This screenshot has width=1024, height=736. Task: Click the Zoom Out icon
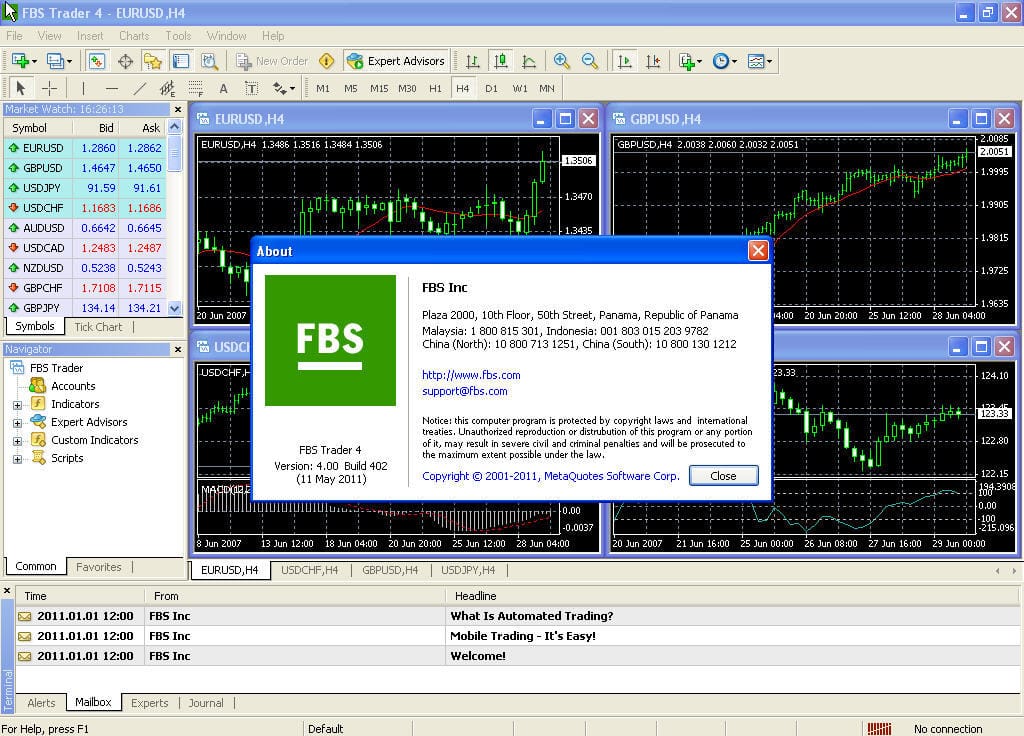click(x=588, y=60)
